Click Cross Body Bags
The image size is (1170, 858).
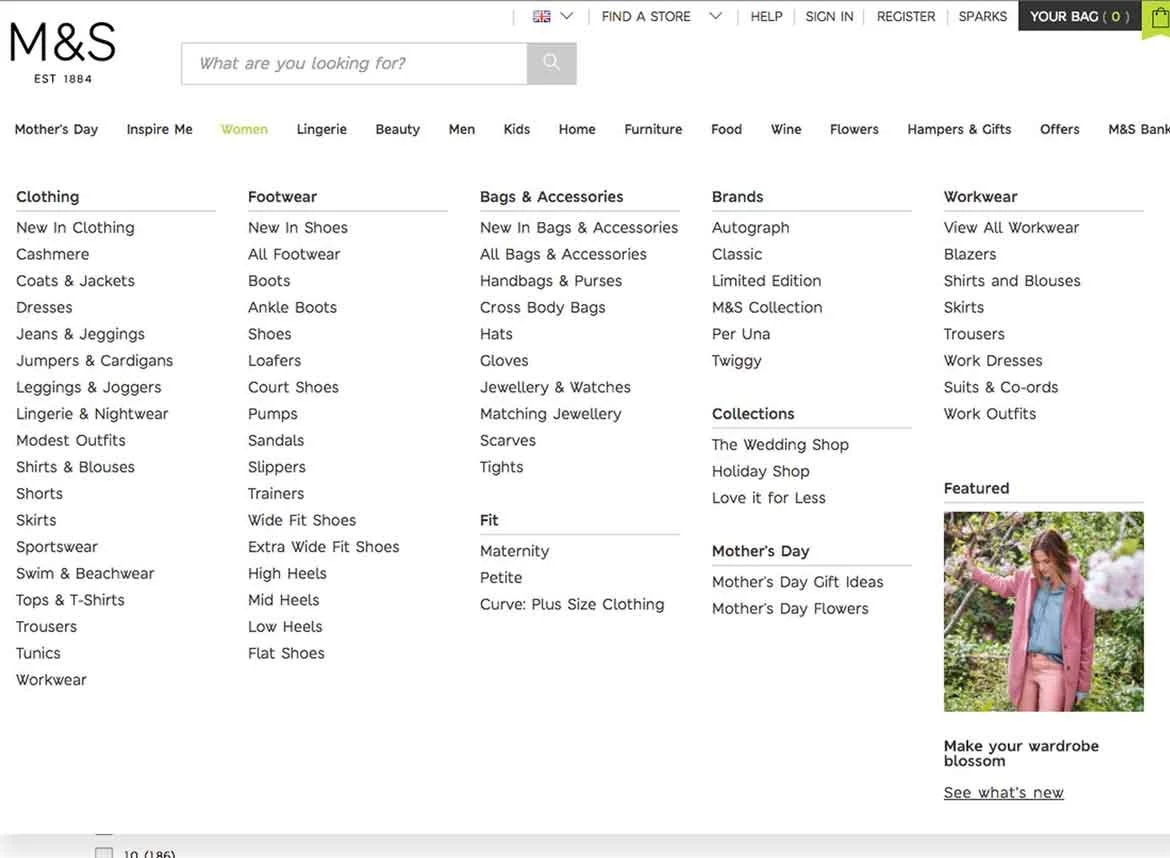click(x=542, y=307)
